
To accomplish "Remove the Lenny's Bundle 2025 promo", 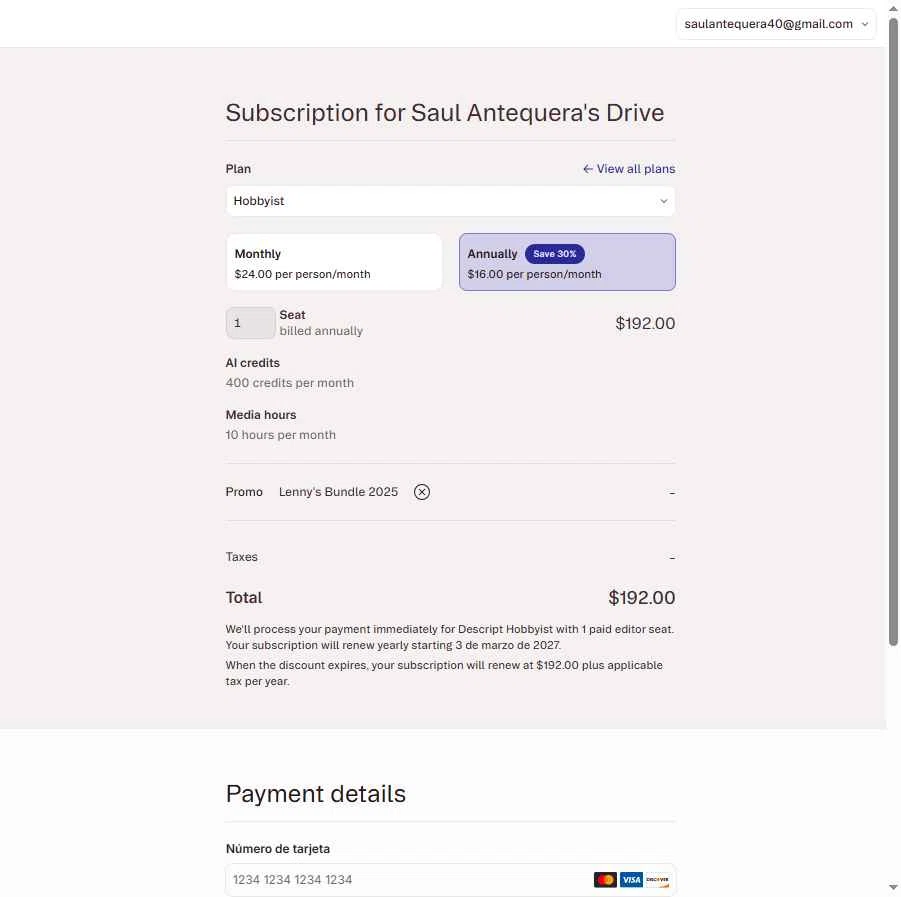I will click(422, 492).
